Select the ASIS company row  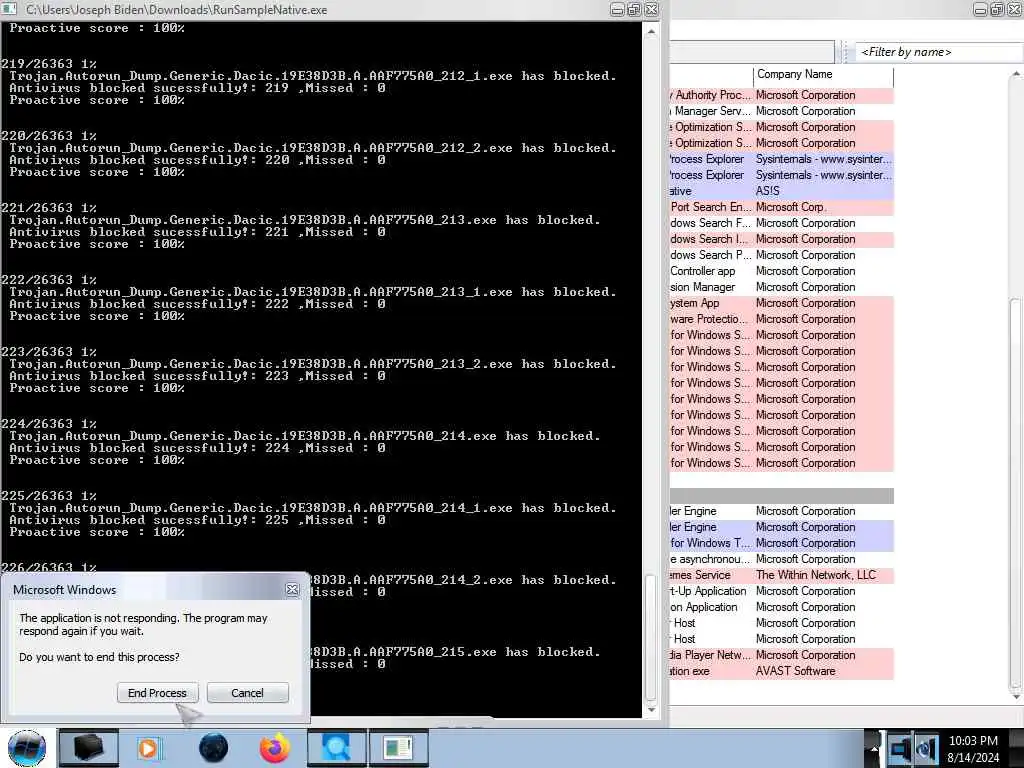782,191
